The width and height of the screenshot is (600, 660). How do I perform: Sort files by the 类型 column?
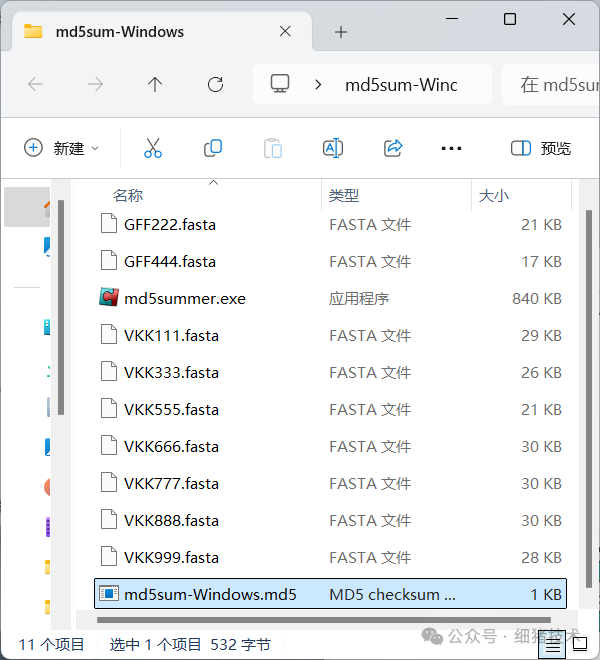pyautogui.click(x=344, y=196)
